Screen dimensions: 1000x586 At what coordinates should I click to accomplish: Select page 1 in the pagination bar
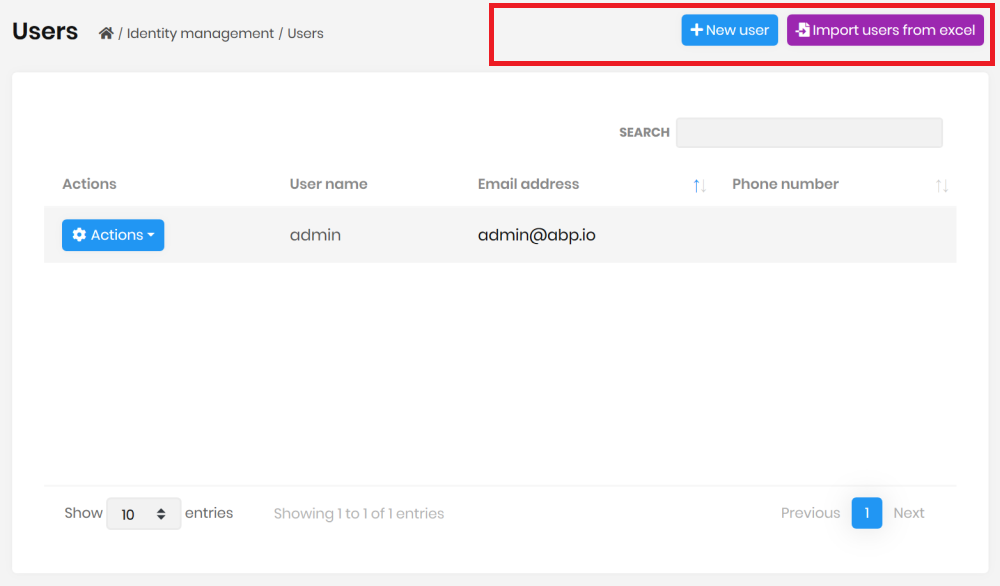[x=866, y=513]
